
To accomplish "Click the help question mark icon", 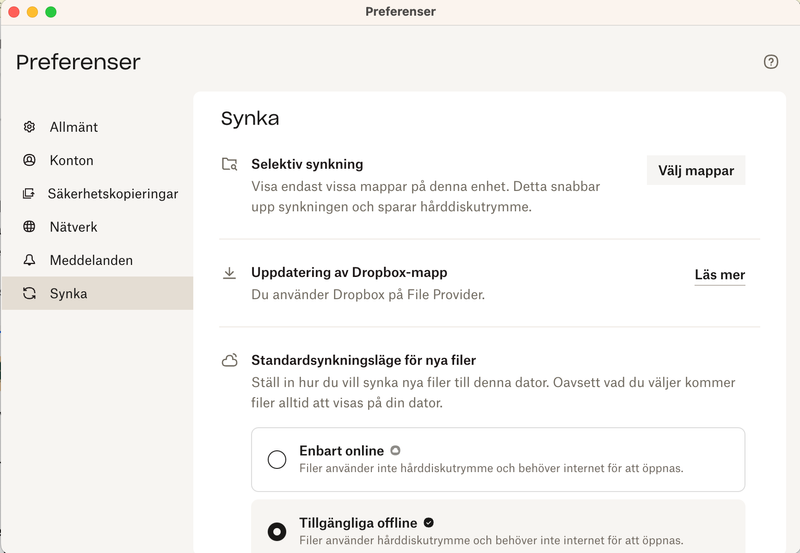I will click(771, 62).
